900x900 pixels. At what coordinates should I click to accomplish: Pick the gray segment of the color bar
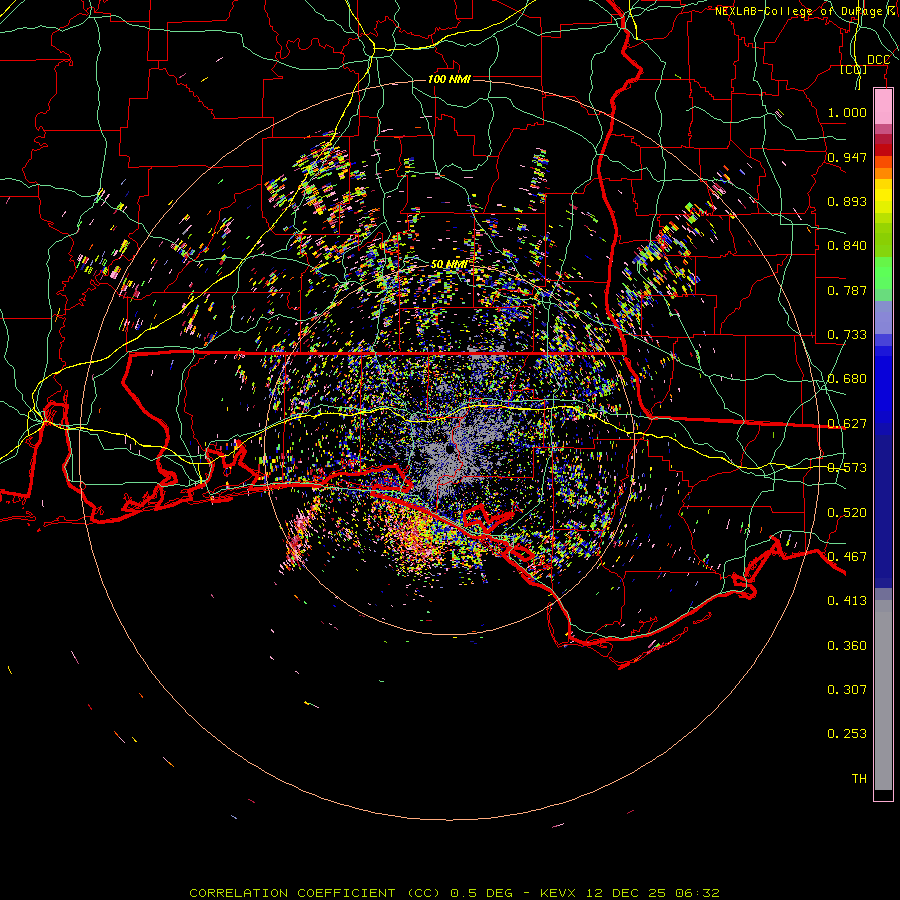[883, 695]
